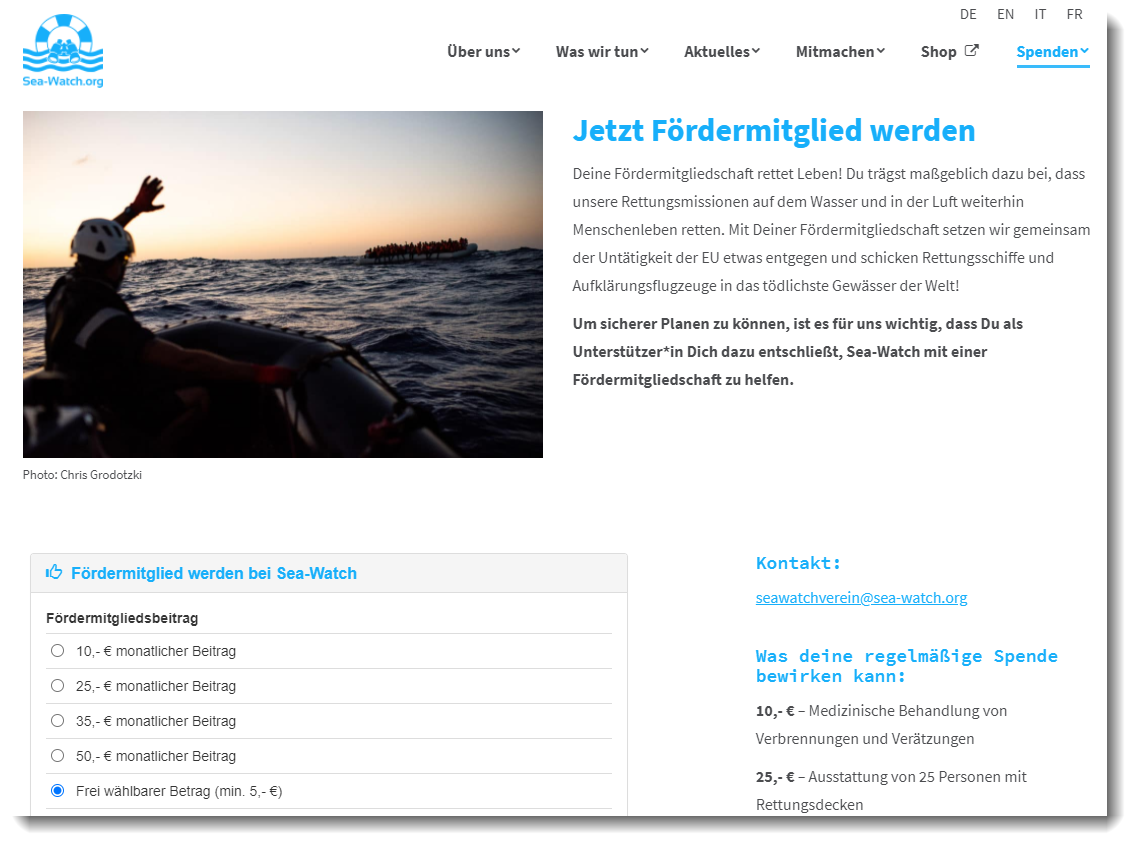
Task: Switch language to EN
Action: tap(1005, 14)
